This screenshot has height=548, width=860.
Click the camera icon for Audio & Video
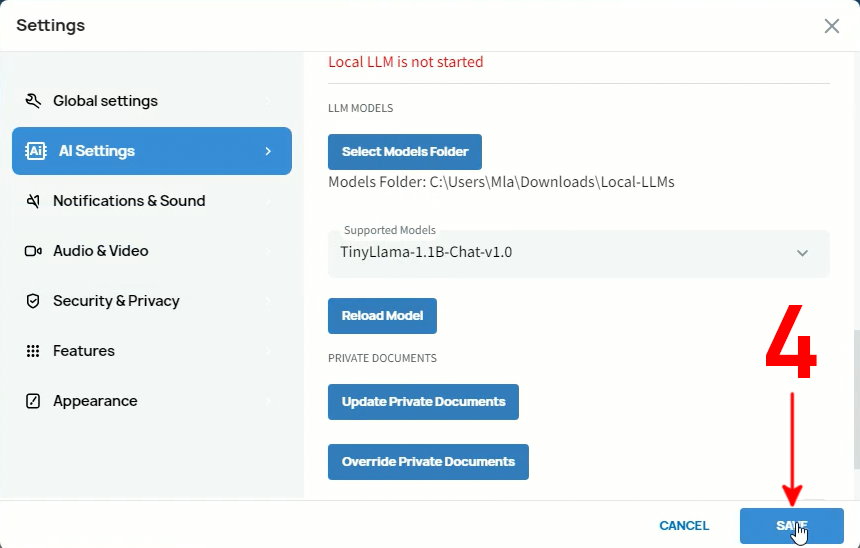[x=33, y=251]
